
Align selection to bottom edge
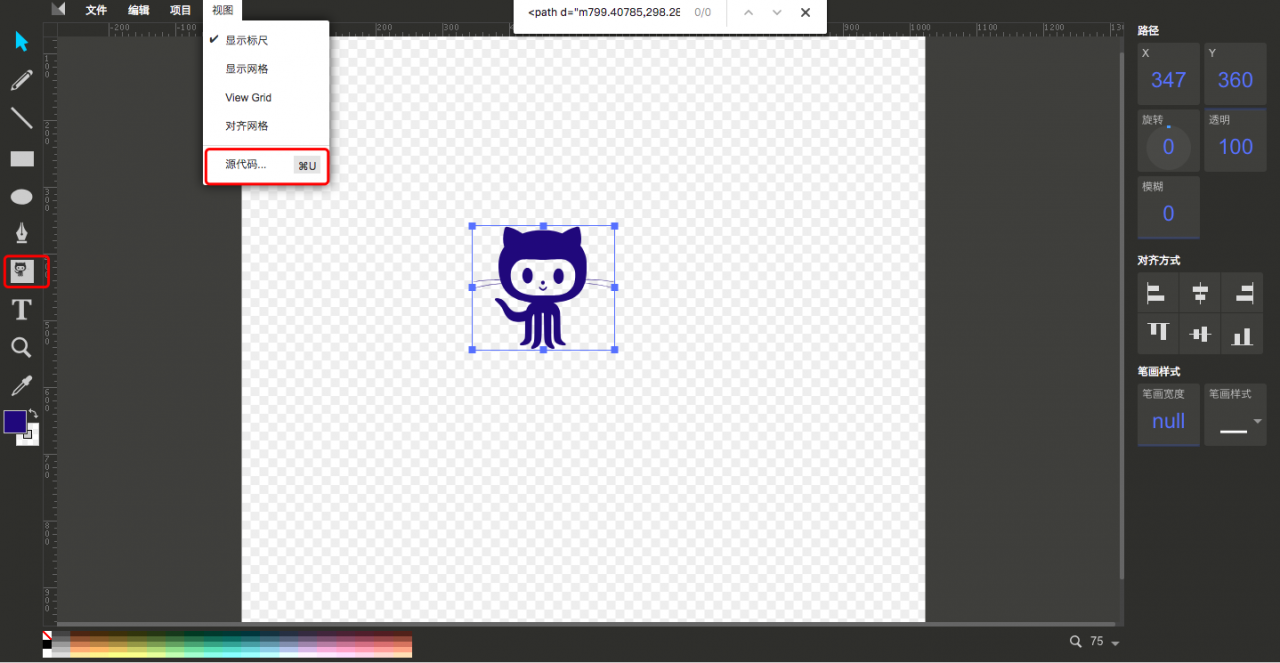click(1243, 333)
